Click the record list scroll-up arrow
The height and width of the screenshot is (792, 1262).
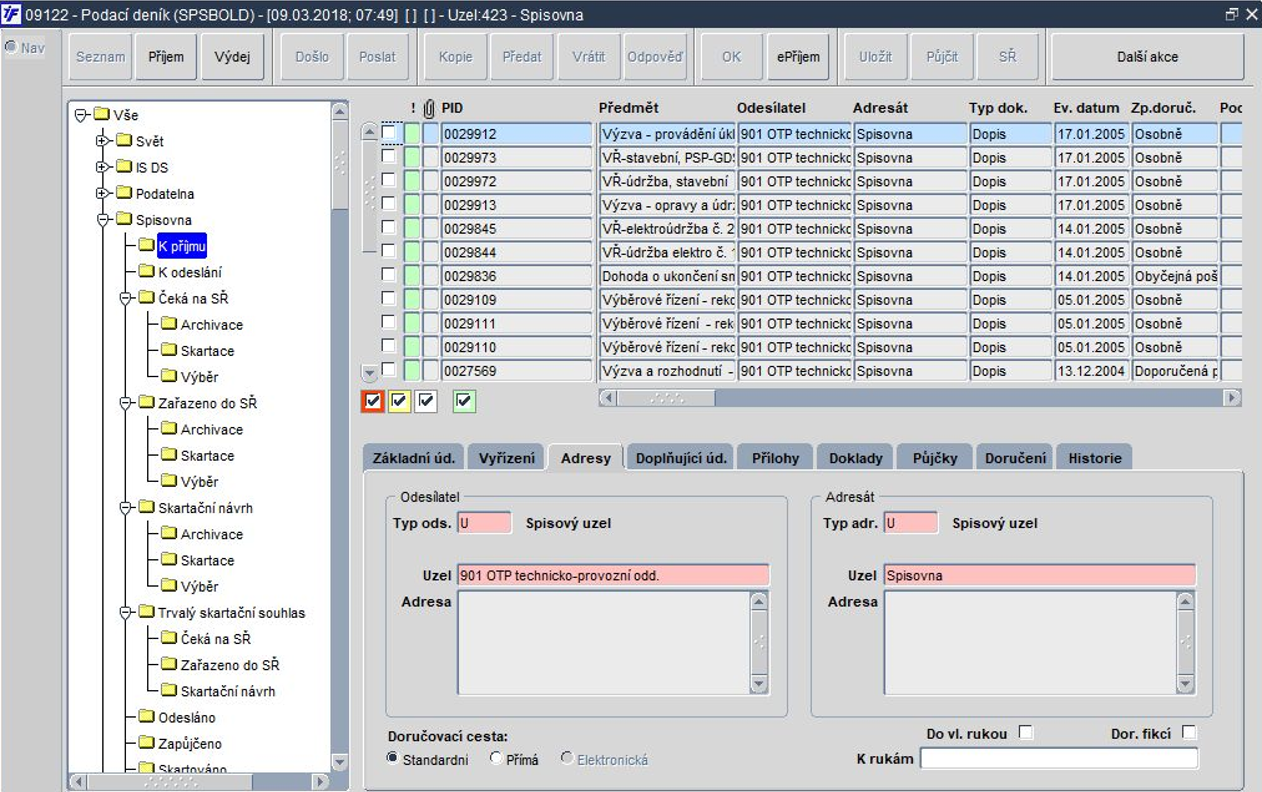pos(370,131)
